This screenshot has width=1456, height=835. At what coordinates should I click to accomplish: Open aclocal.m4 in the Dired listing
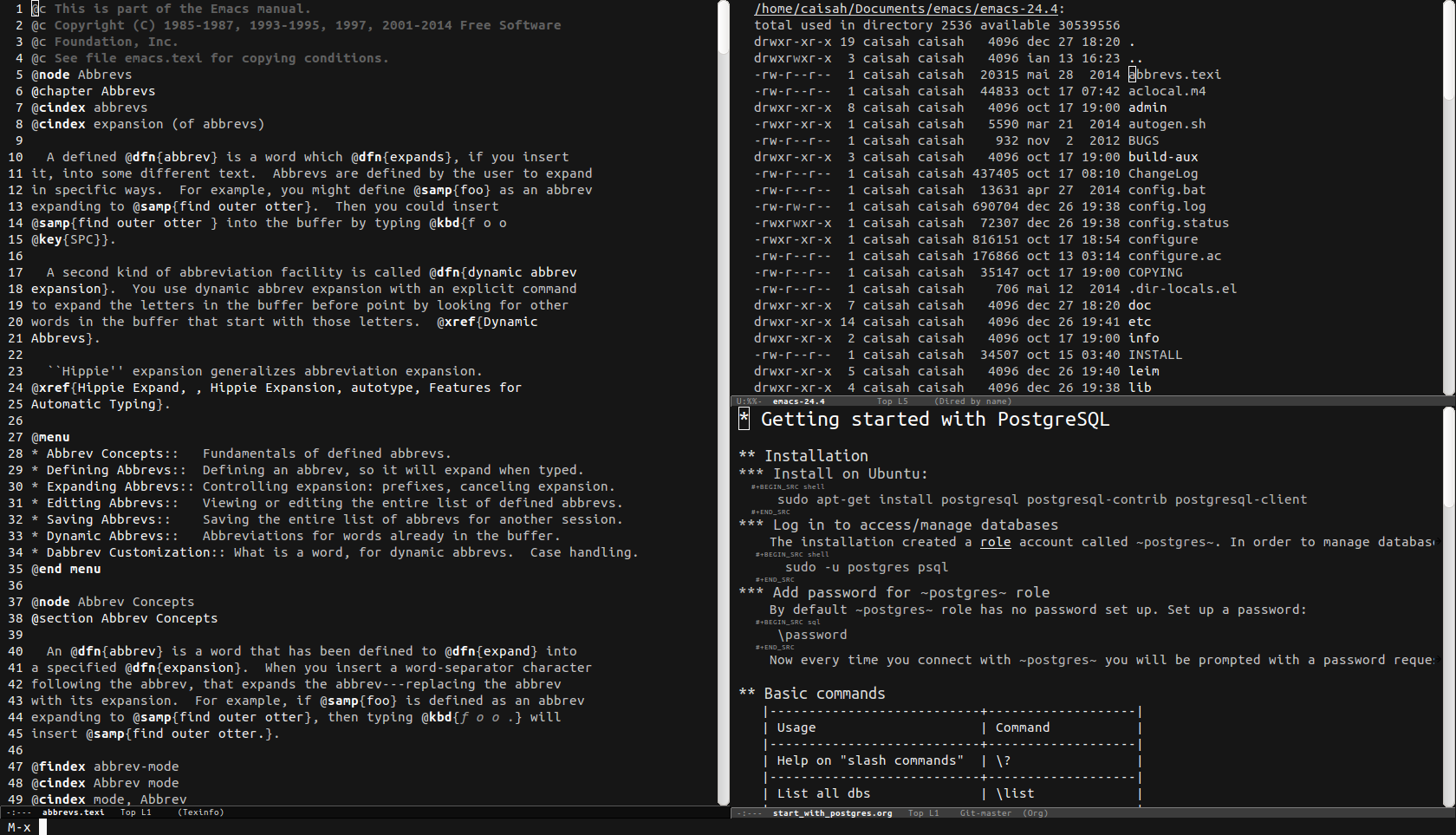(1167, 91)
